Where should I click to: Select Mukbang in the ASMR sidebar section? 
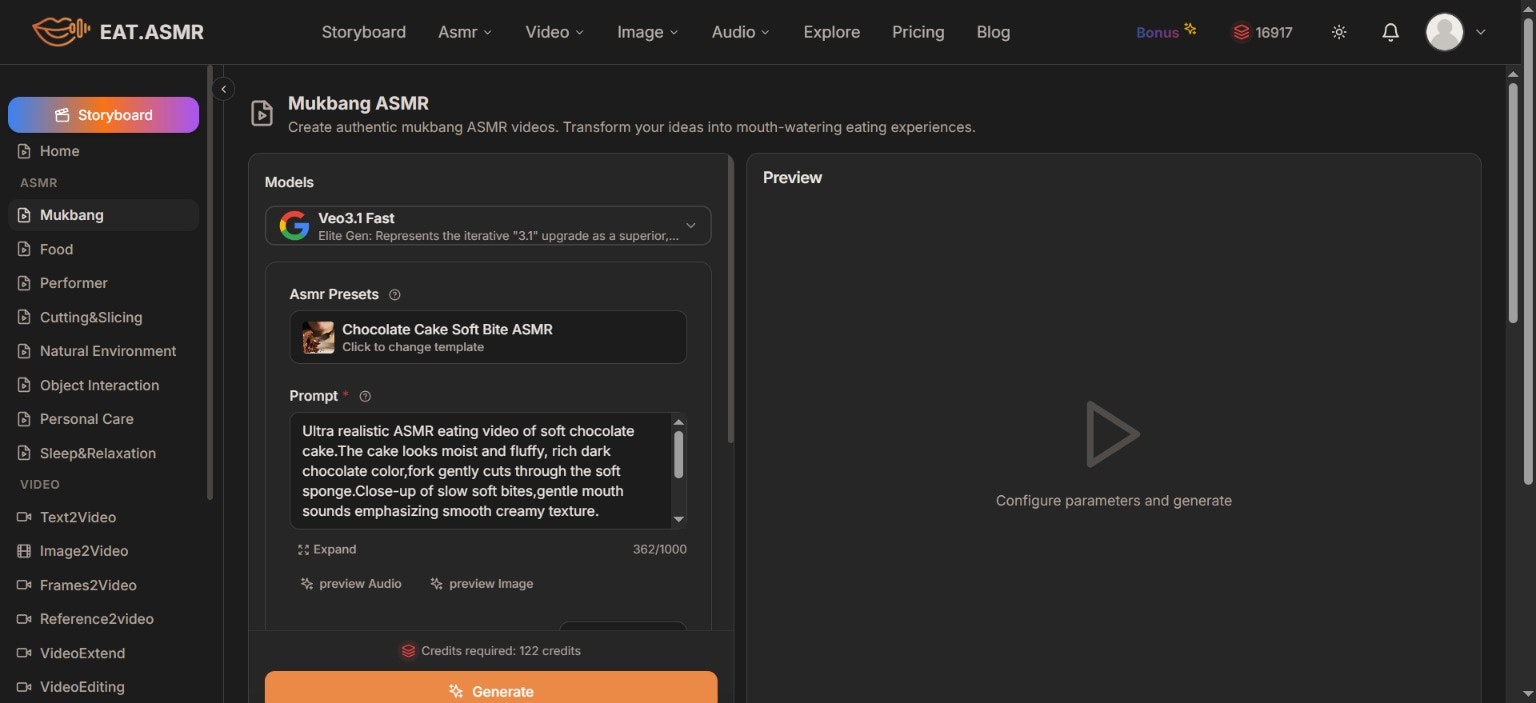(104, 215)
